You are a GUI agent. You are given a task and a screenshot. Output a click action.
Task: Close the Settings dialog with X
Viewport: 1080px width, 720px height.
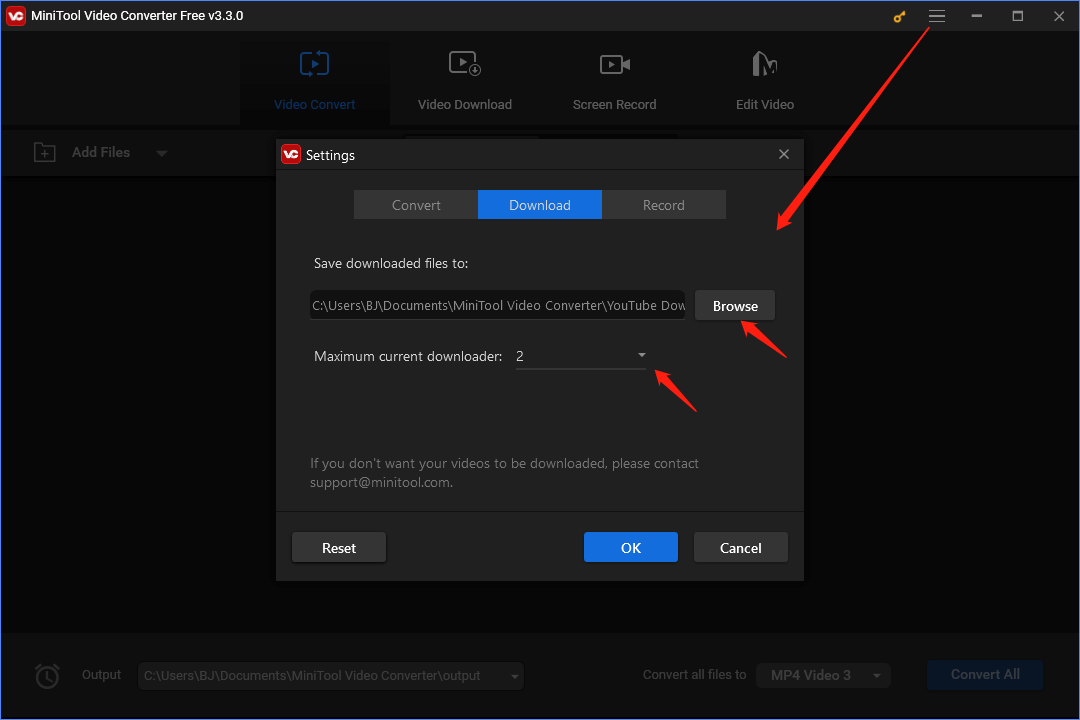click(784, 154)
